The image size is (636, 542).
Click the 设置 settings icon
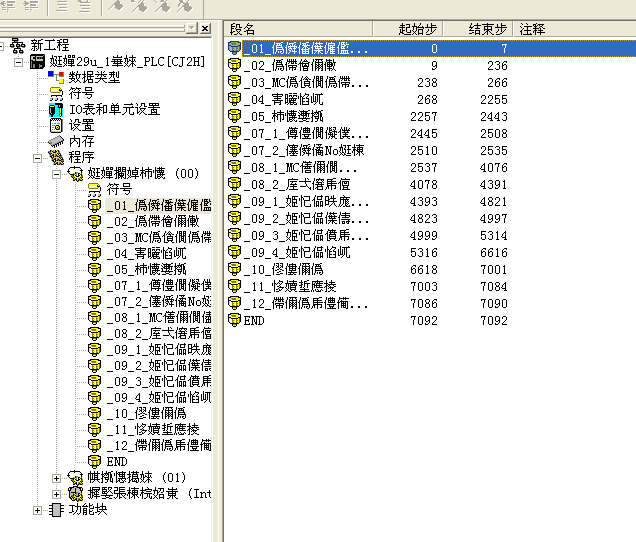56,125
